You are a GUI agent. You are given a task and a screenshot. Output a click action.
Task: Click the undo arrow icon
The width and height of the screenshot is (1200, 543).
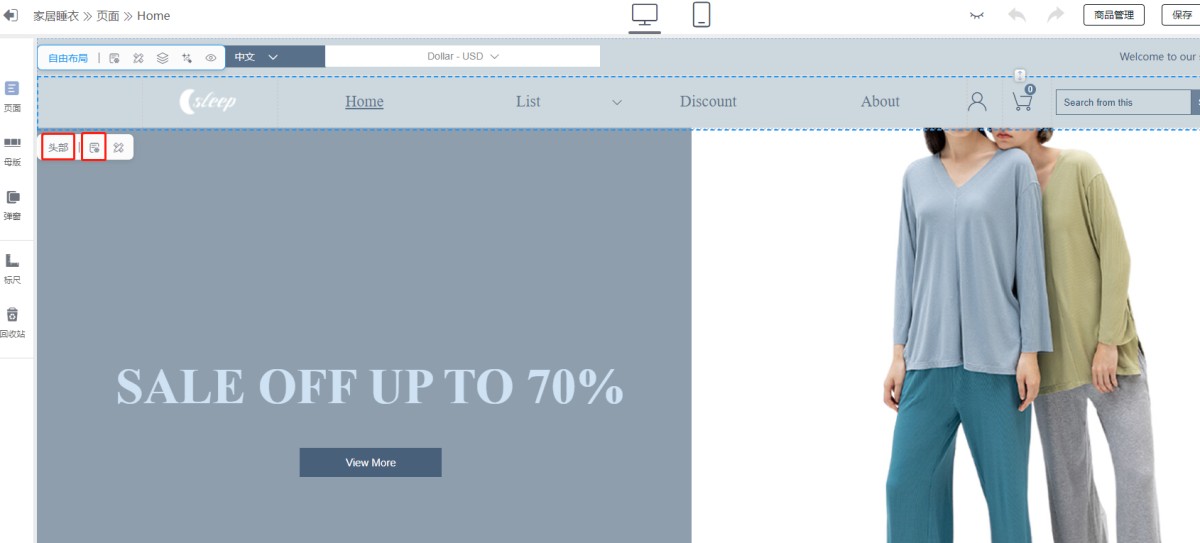1017,15
